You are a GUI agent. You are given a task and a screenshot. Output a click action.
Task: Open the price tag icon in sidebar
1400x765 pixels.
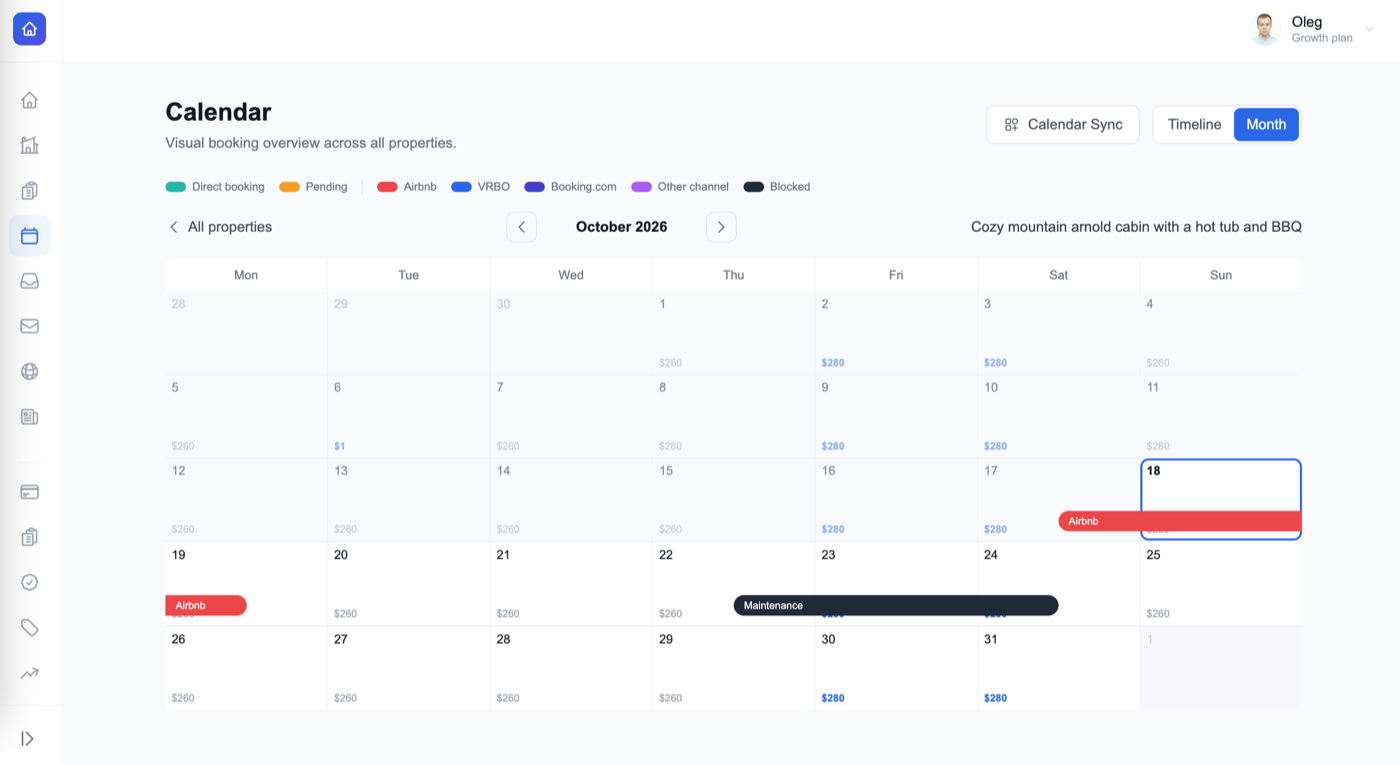(x=30, y=627)
